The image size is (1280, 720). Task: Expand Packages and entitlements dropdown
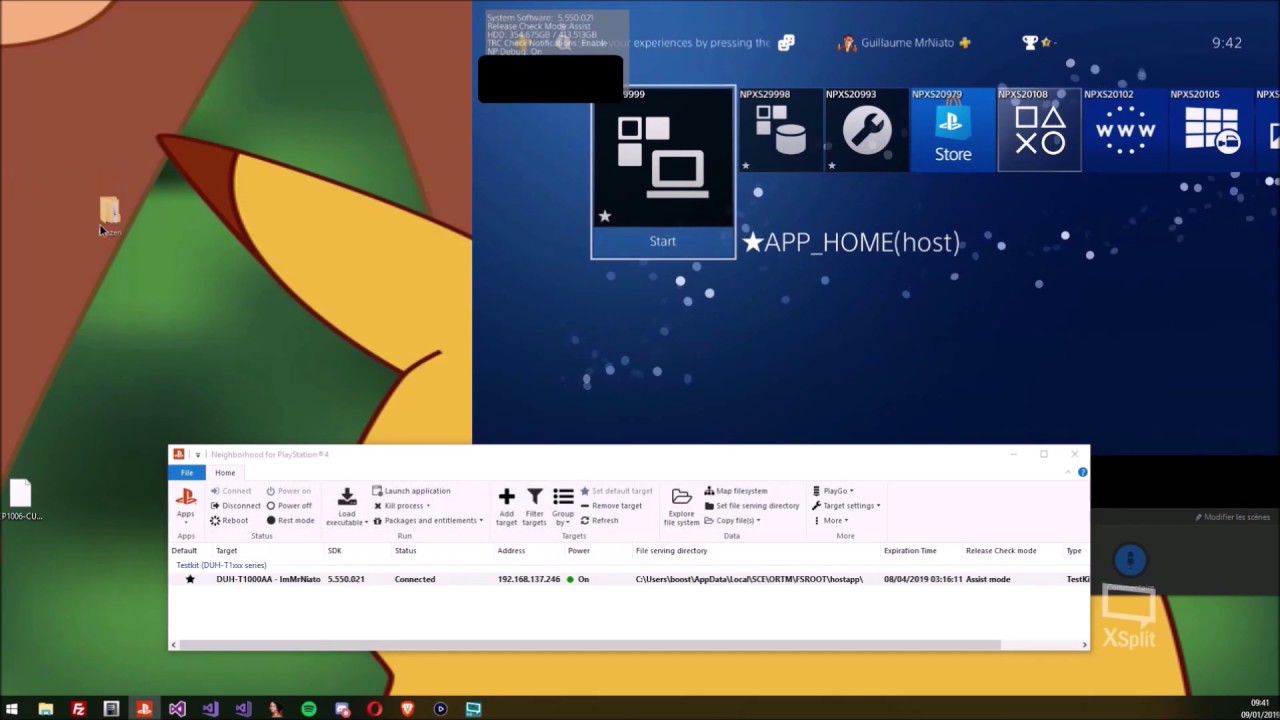click(428, 520)
